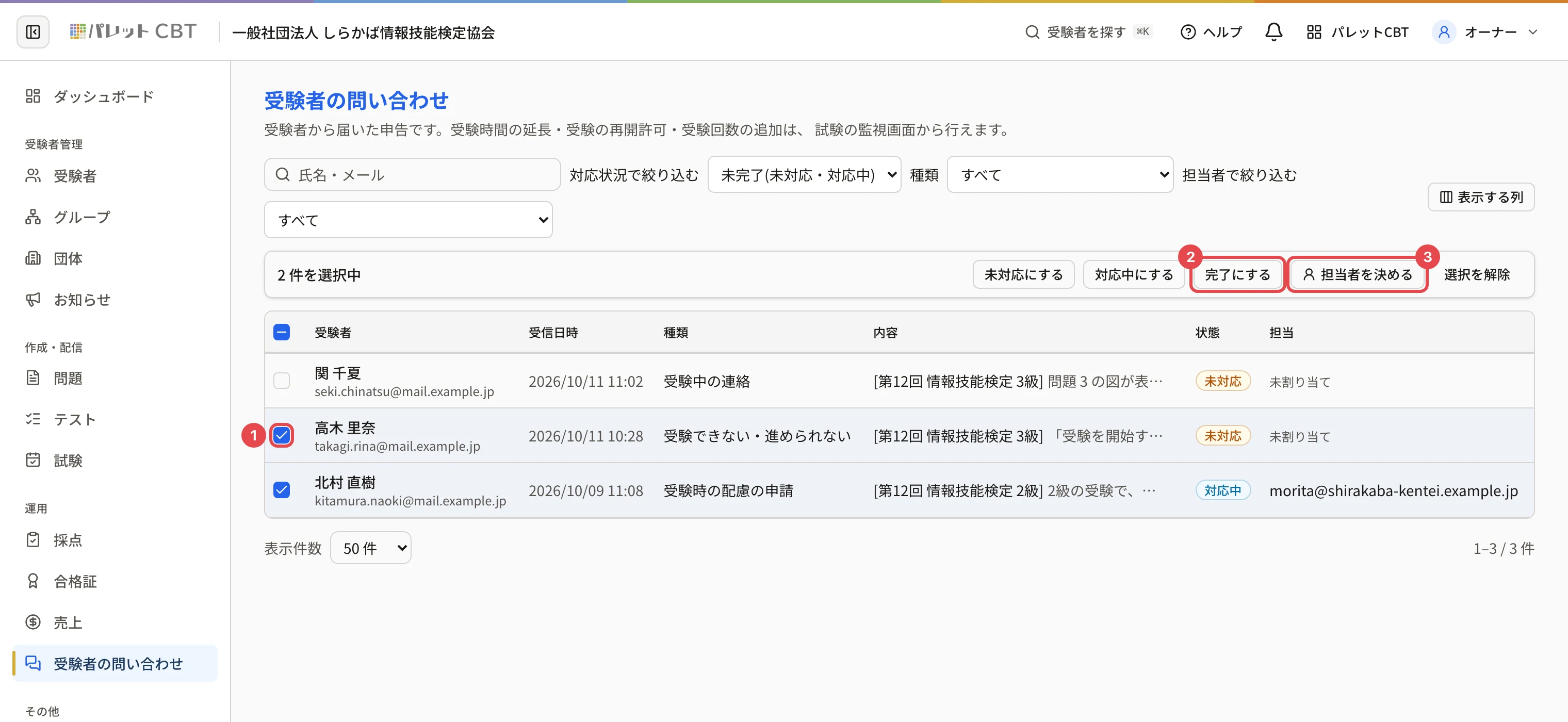
Task: Focus the 氏名・メール search field
Action: coord(412,175)
